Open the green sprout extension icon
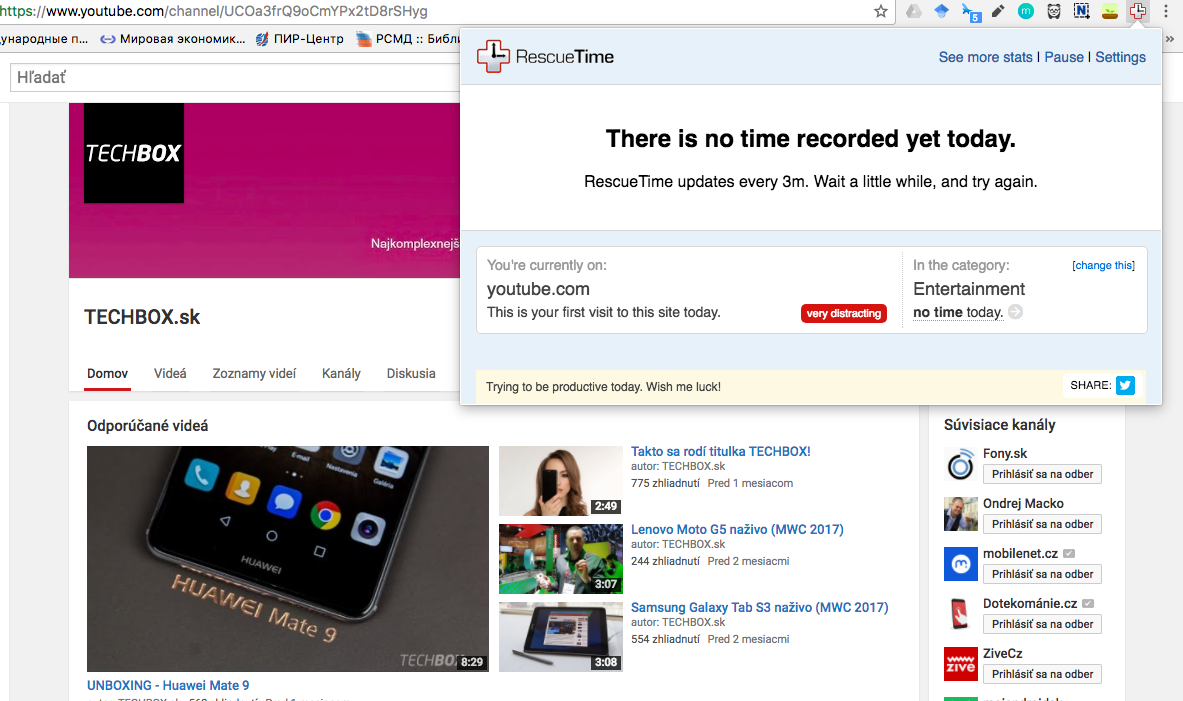1183x701 pixels. (x=1110, y=11)
